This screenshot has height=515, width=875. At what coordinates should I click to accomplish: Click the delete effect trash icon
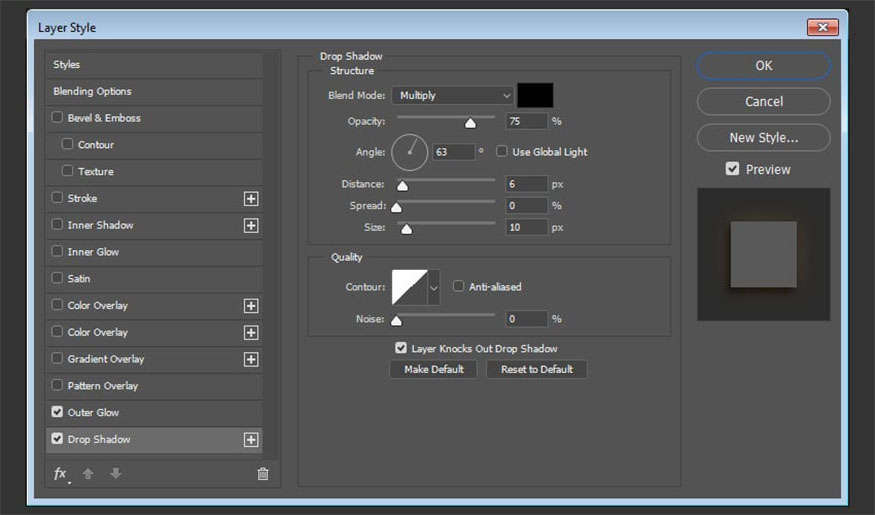point(263,474)
